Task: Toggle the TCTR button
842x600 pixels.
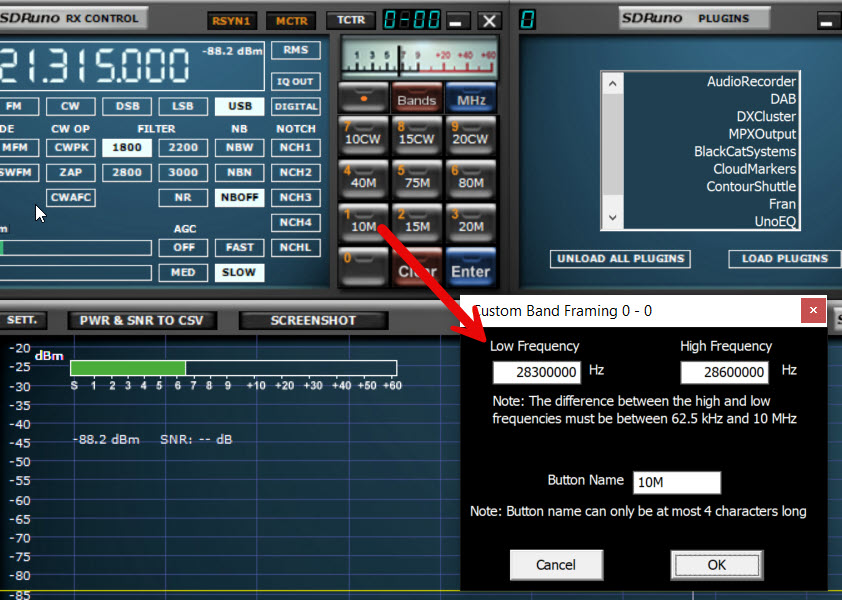Action: pos(351,20)
